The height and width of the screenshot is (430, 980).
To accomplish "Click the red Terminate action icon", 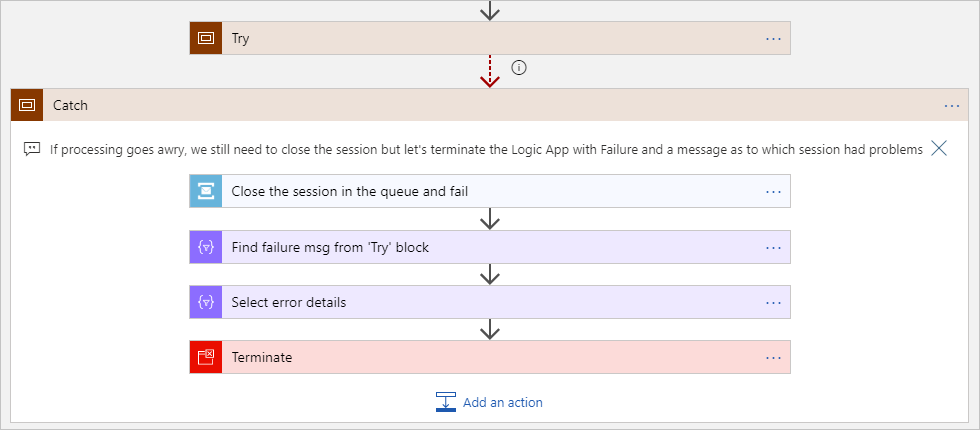I will (x=206, y=357).
